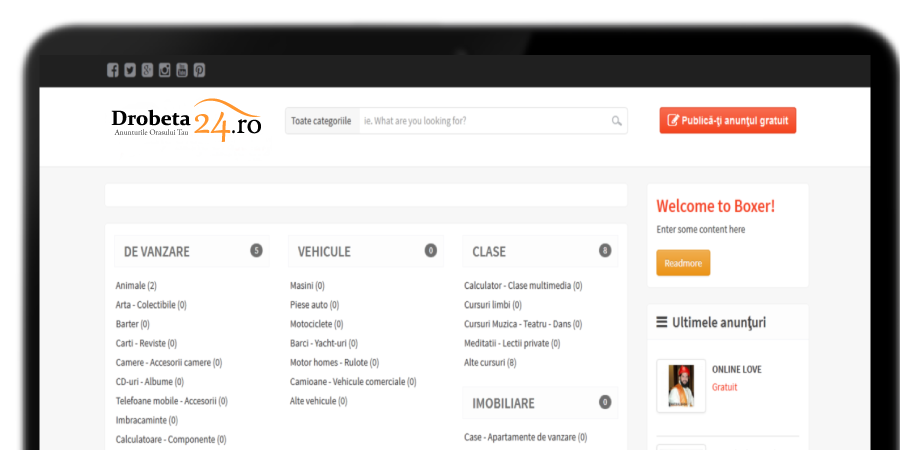Open Barci - Yacht-uri subcategory

click(324, 343)
